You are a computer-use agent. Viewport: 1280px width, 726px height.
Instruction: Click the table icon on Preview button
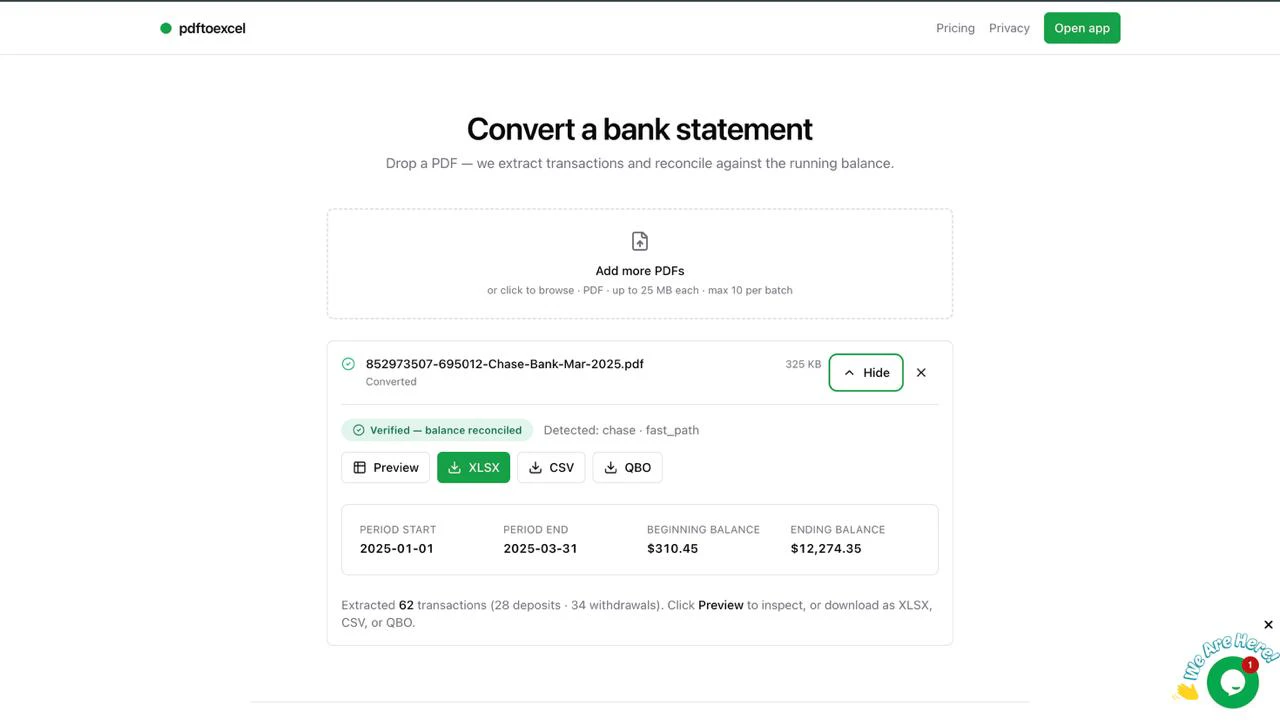pos(360,467)
